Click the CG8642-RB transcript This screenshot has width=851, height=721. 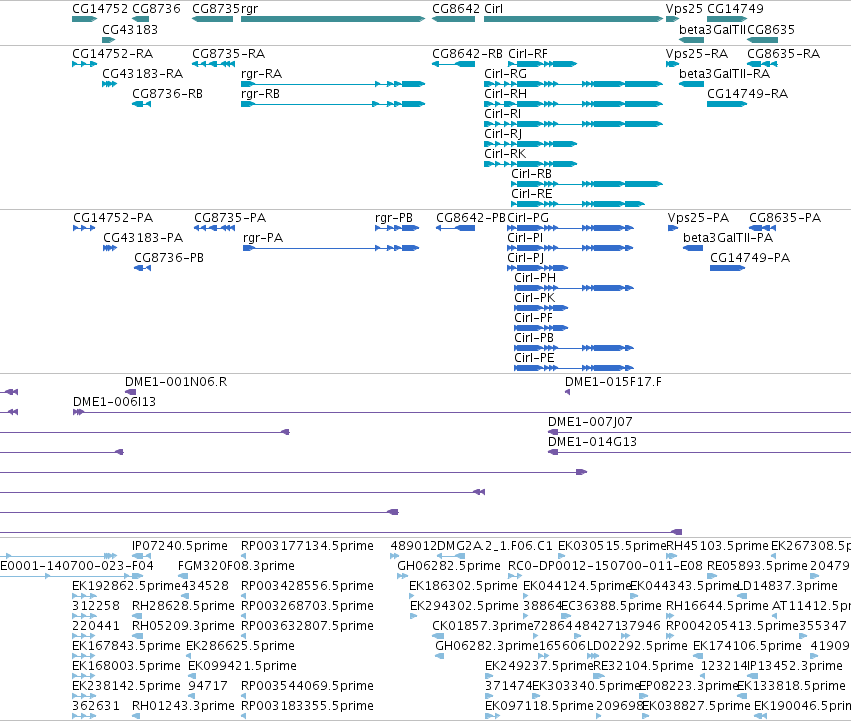pyautogui.click(x=454, y=64)
